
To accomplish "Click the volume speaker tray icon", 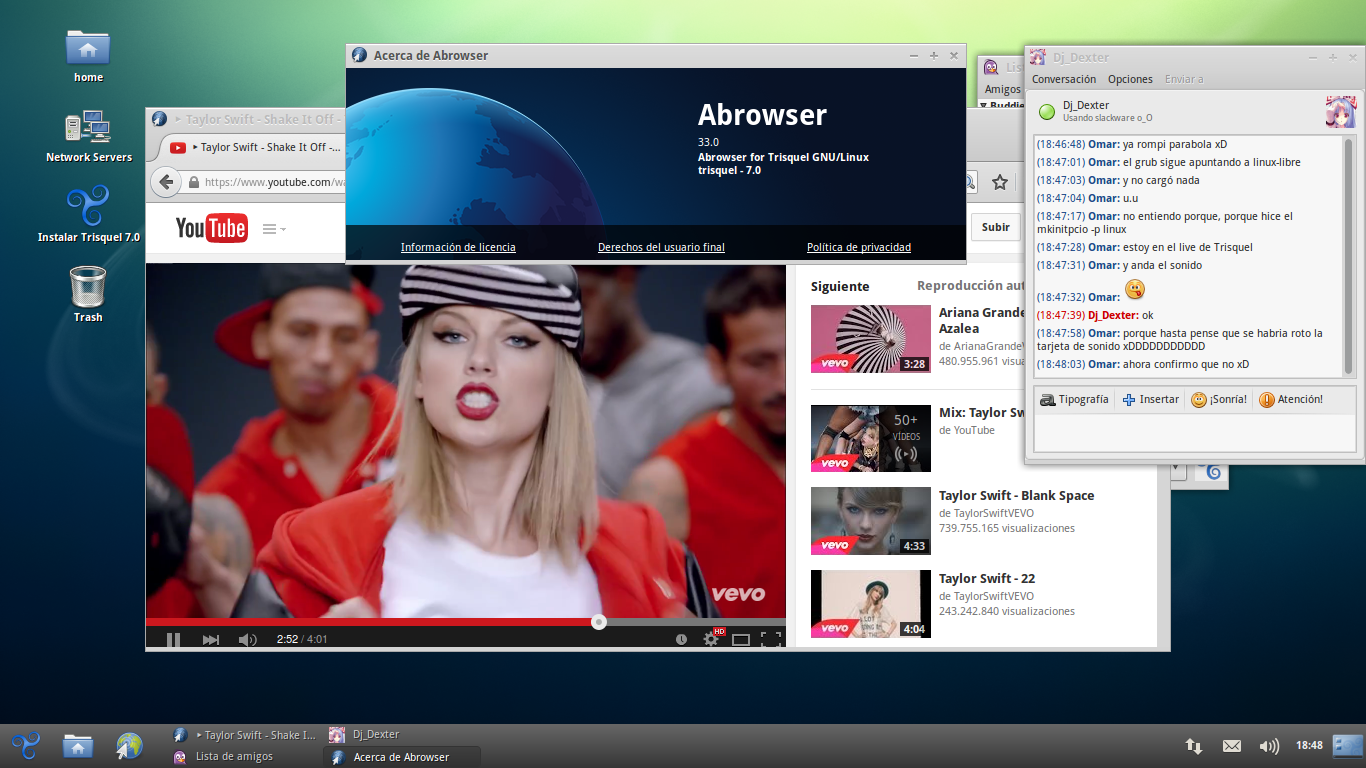I will [x=1269, y=746].
